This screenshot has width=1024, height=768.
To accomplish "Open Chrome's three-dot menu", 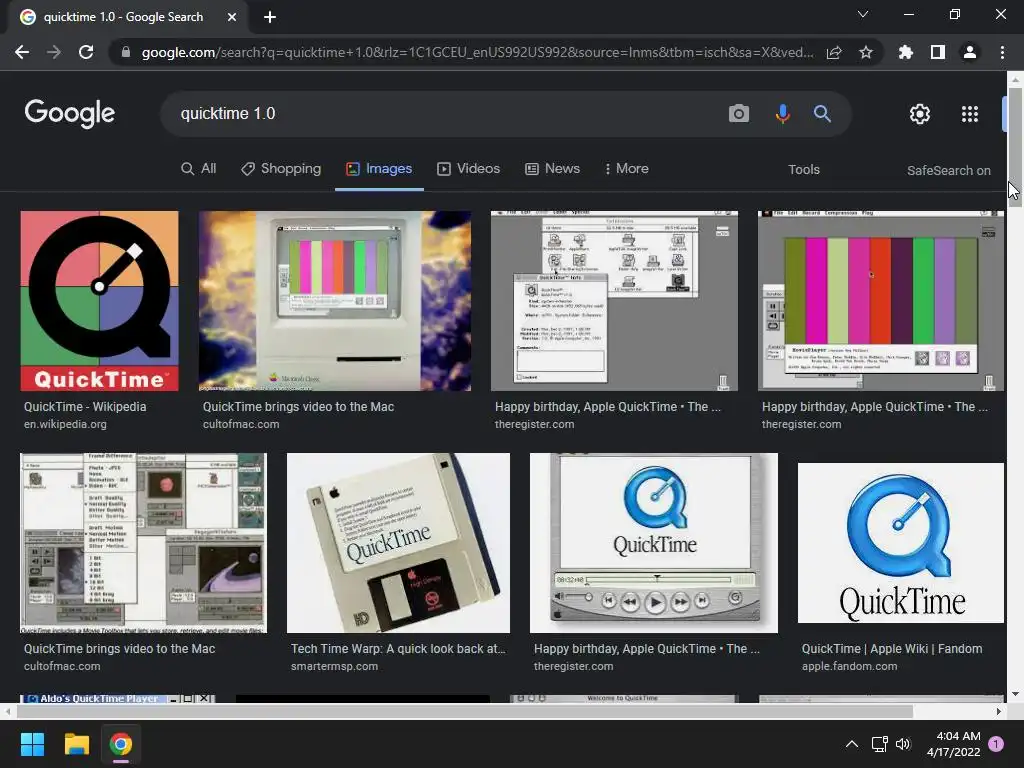I will (x=1002, y=52).
